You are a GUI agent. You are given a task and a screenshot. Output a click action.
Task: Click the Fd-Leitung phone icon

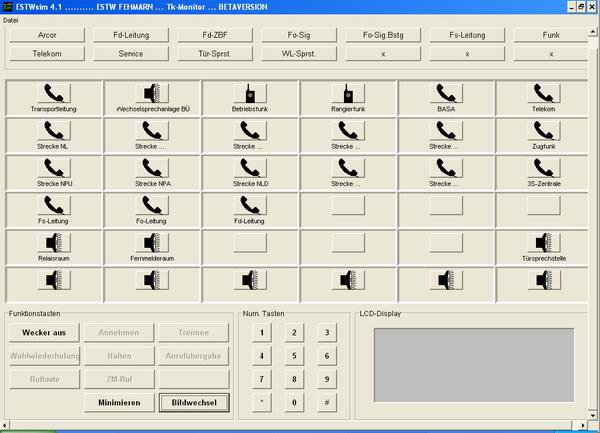[249, 204]
